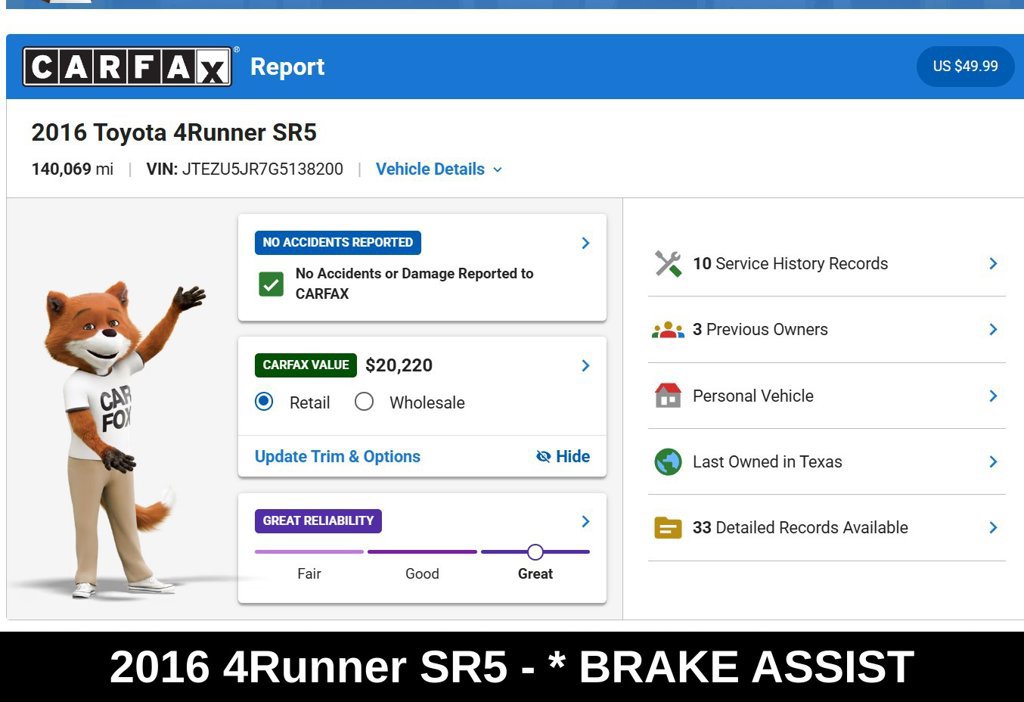
Task: Click the Report header title text
Action: click(x=287, y=67)
